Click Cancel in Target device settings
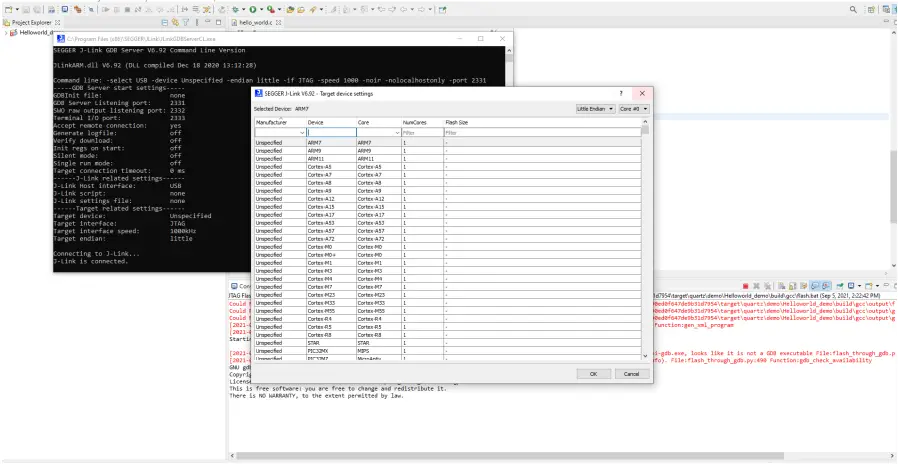The image size is (898, 464). point(632,373)
